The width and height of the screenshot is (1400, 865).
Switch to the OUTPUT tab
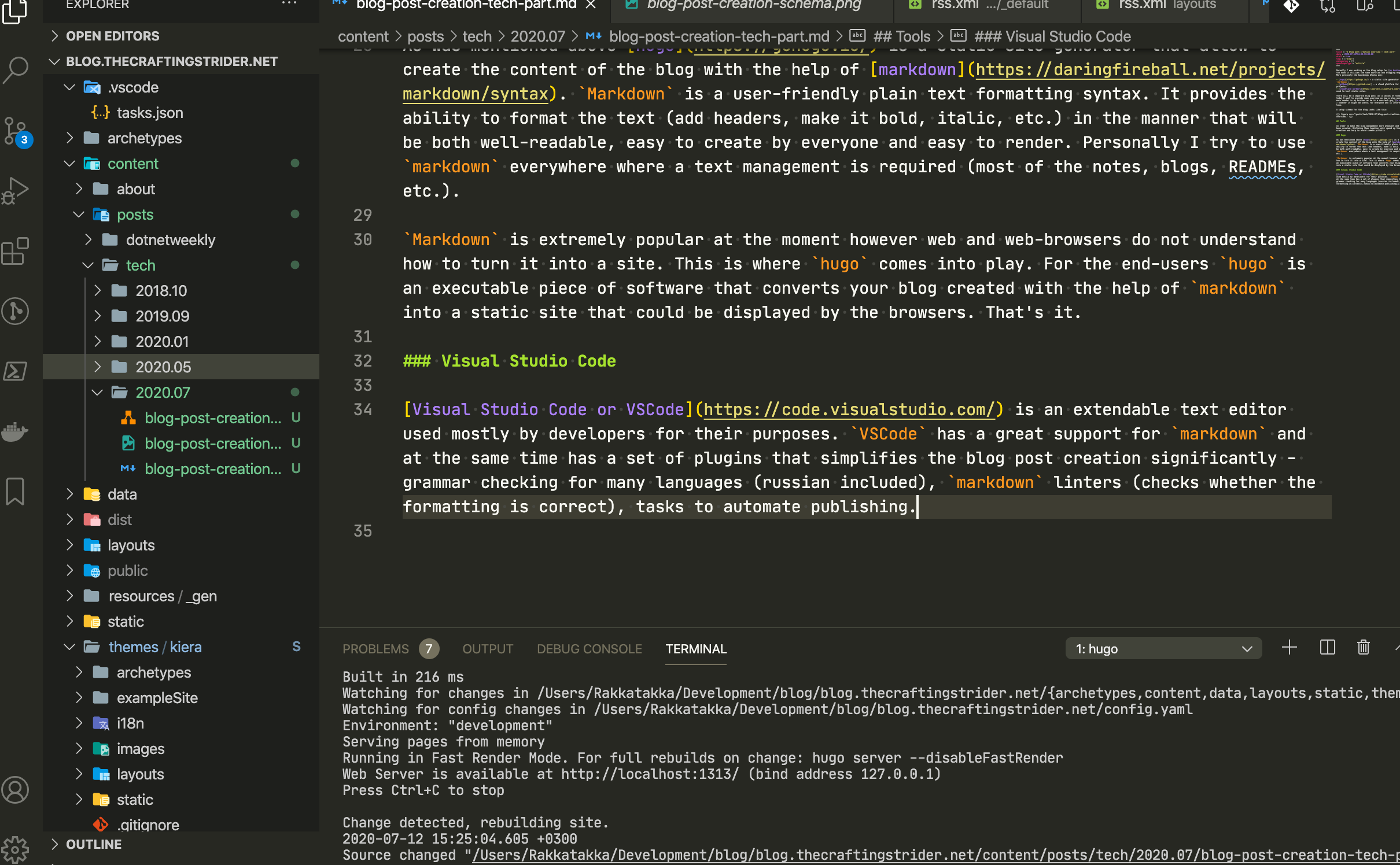[x=487, y=649]
